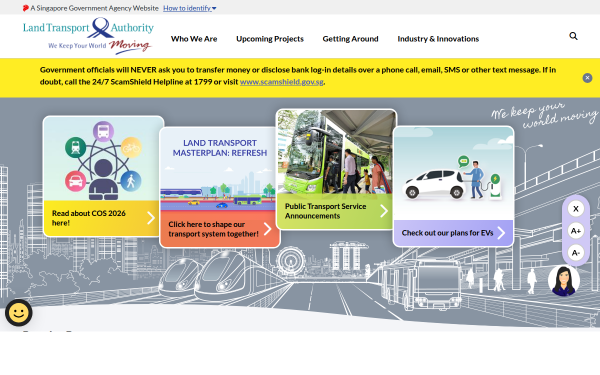Open Upcoming Projects menu
Image resolution: width=600 pixels, height=375 pixels.
point(270,39)
